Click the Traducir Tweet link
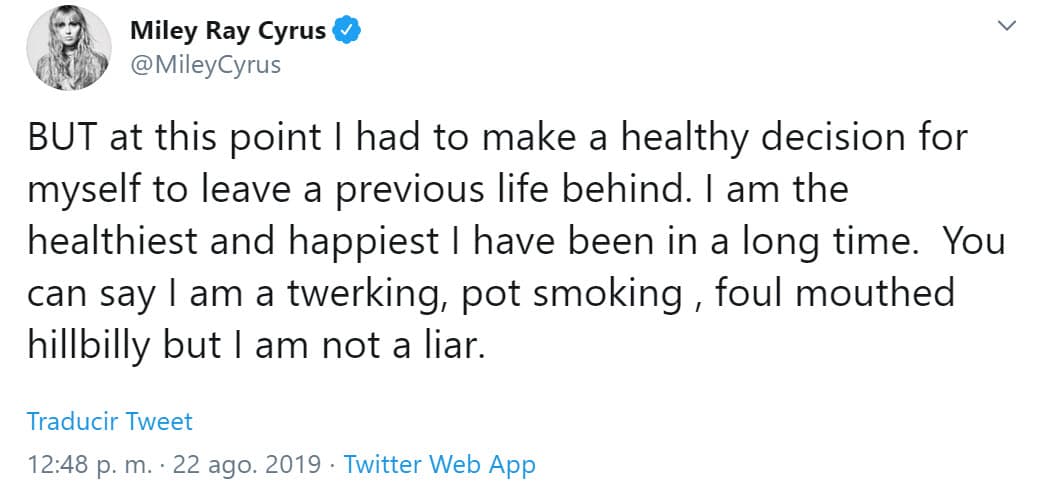 (x=109, y=421)
